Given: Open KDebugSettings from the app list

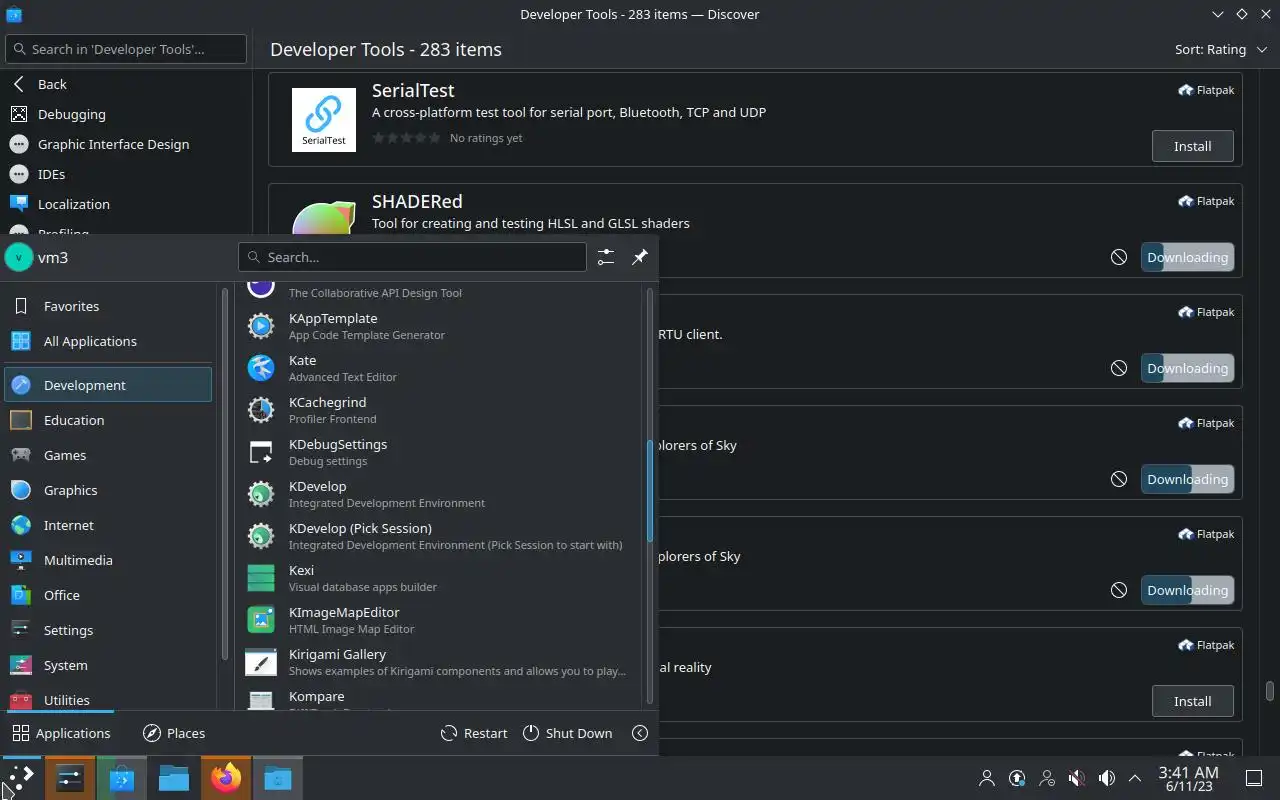Looking at the screenshot, I should [x=440, y=452].
